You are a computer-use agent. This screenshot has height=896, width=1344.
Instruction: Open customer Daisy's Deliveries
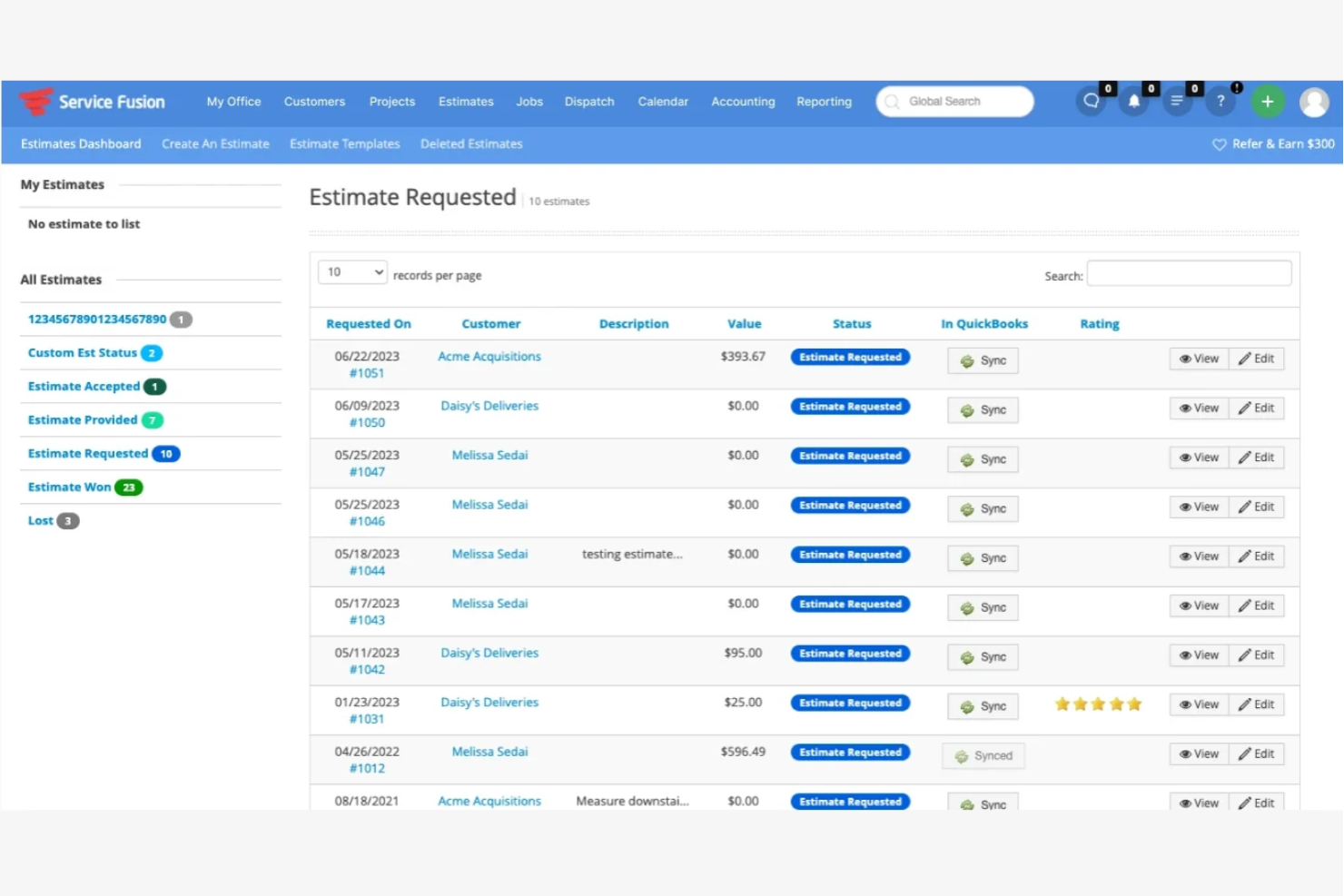click(x=489, y=405)
